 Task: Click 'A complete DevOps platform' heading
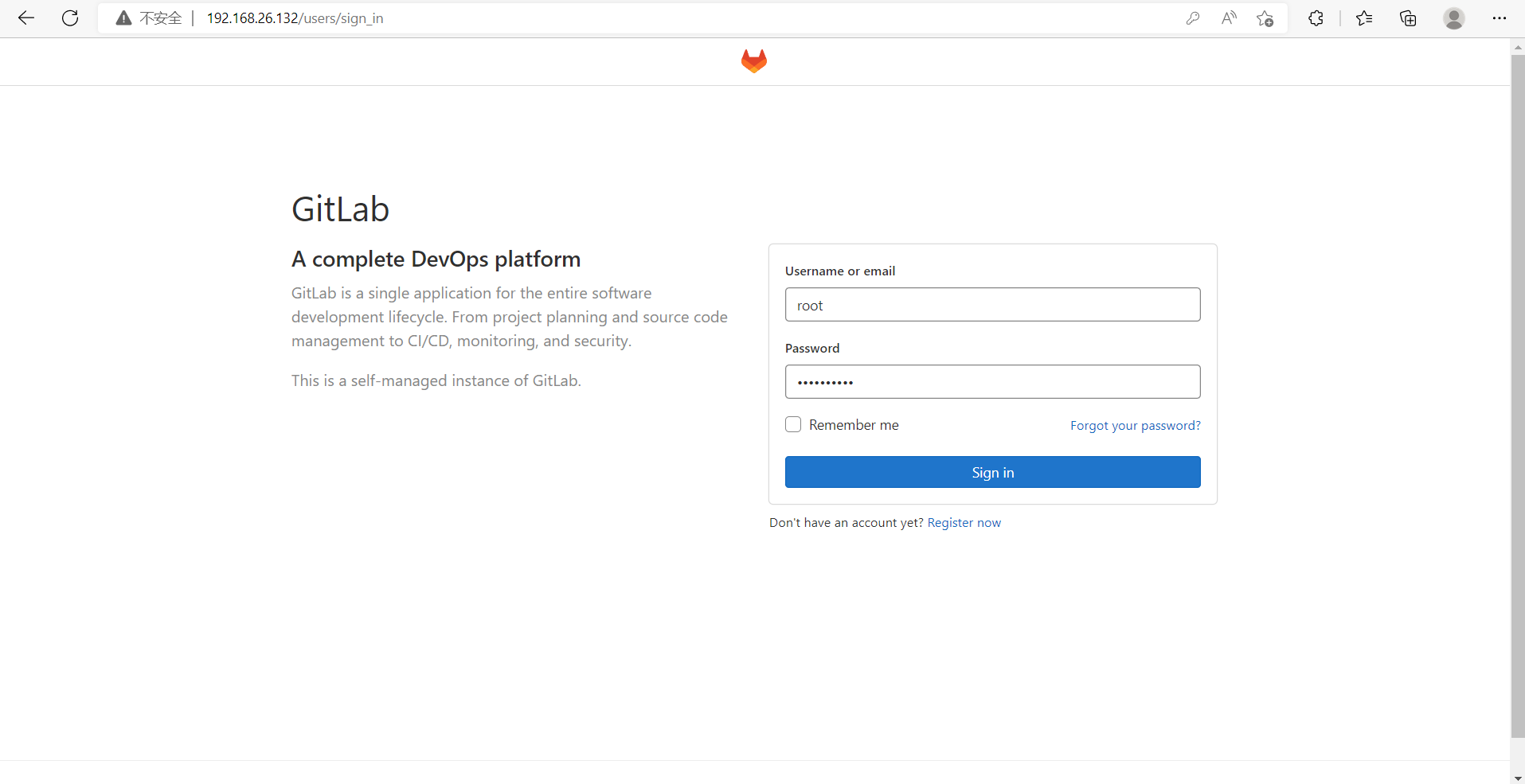pyautogui.click(x=436, y=259)
